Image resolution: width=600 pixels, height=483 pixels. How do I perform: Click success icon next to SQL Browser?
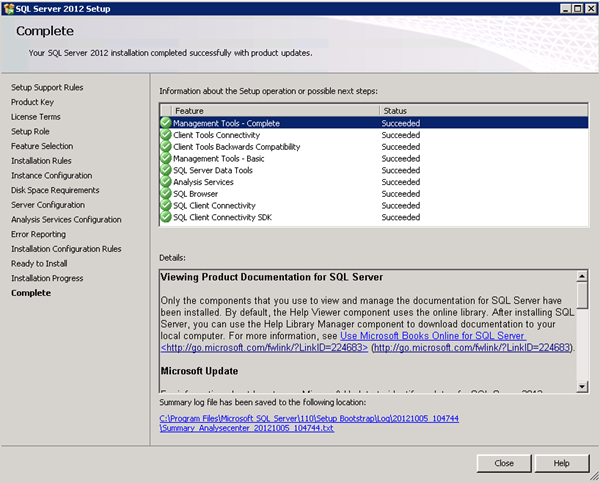tap(166, 193)
